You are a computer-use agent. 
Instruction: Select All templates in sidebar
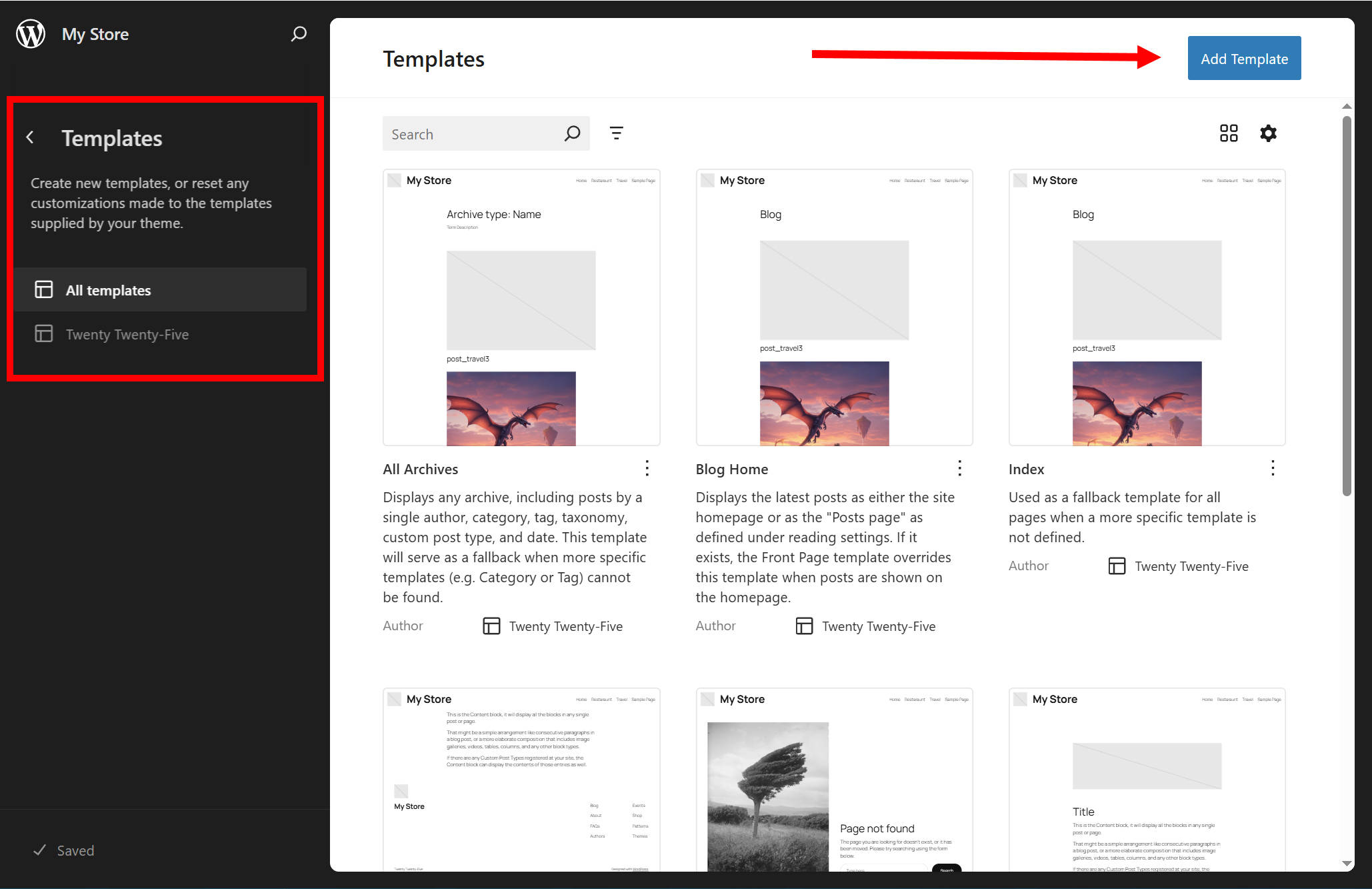tap(108, 290)
